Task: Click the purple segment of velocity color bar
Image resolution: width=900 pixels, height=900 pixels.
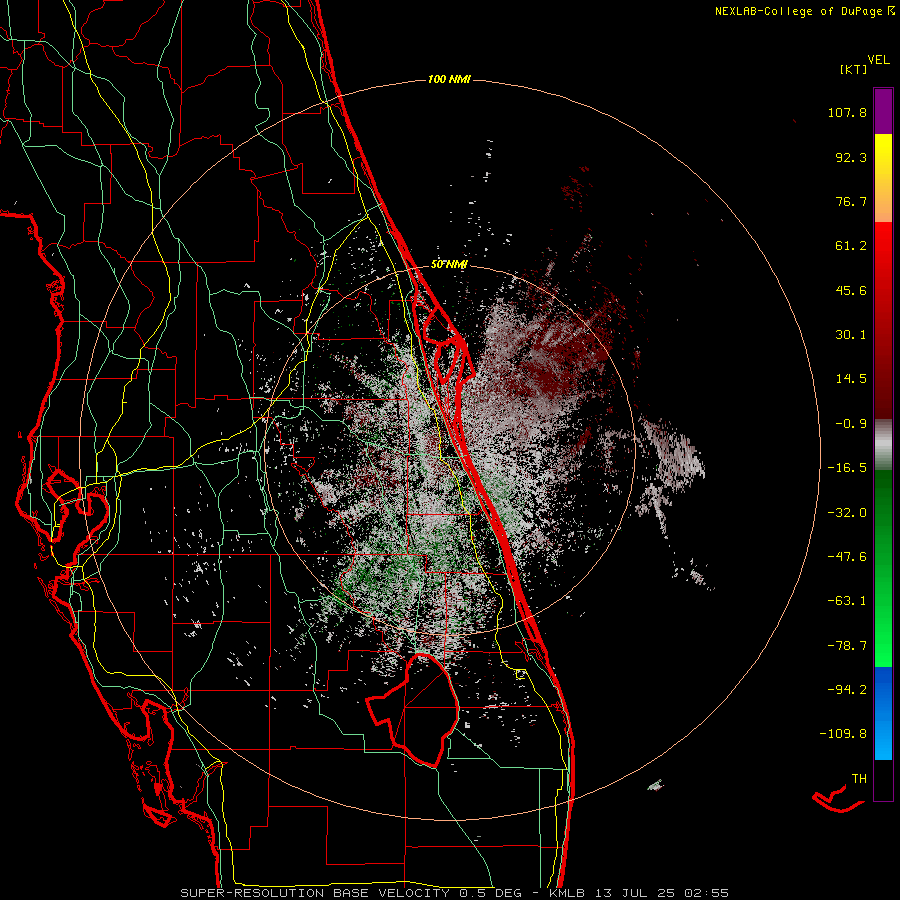Action: (883, 111)
